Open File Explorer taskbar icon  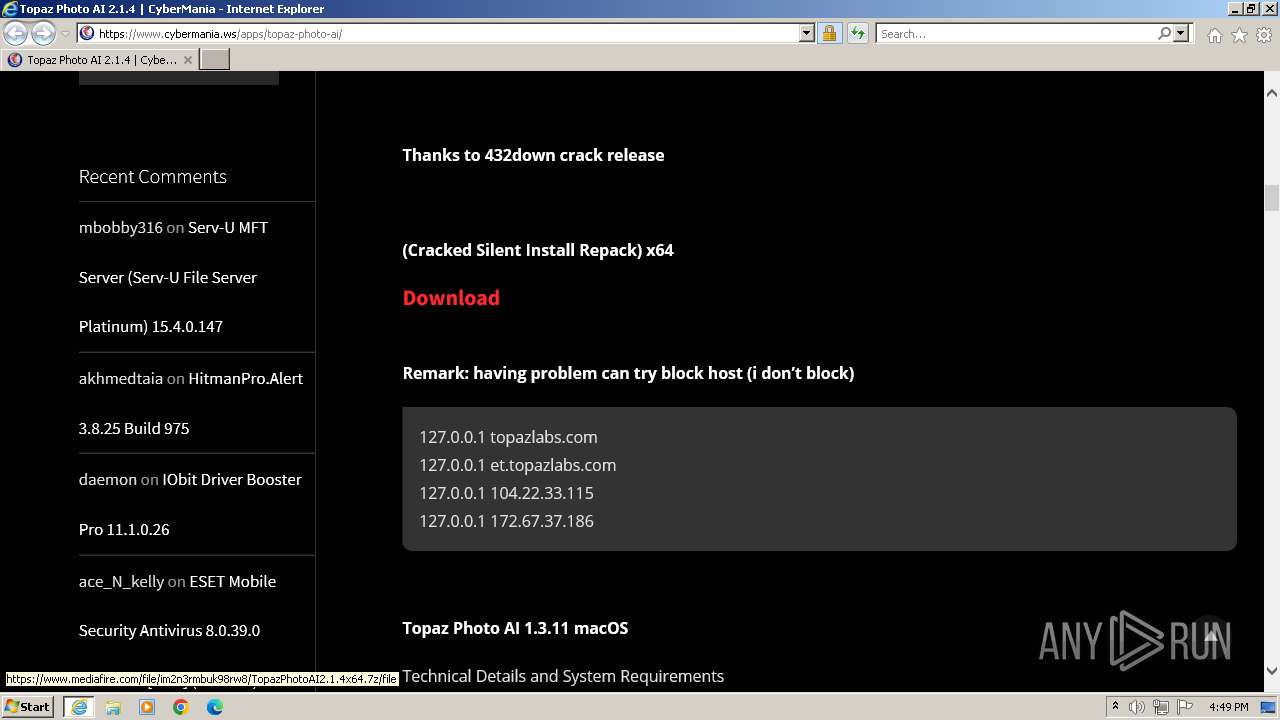[x=113, y=707]
